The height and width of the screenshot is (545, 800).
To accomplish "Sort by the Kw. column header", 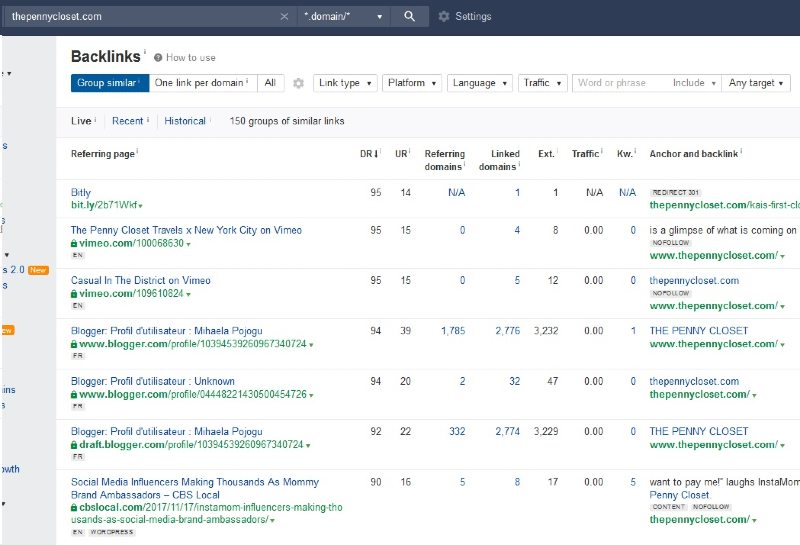I will click(x=624, y=154).
